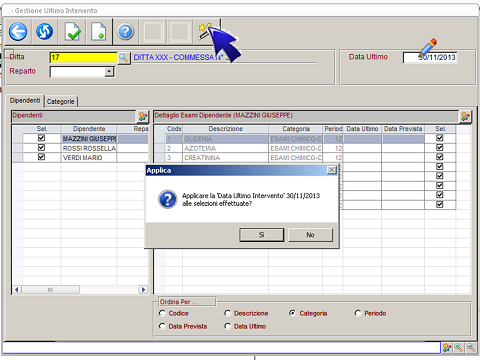Click the user icon in bottom status bar

tap(447, 348)
